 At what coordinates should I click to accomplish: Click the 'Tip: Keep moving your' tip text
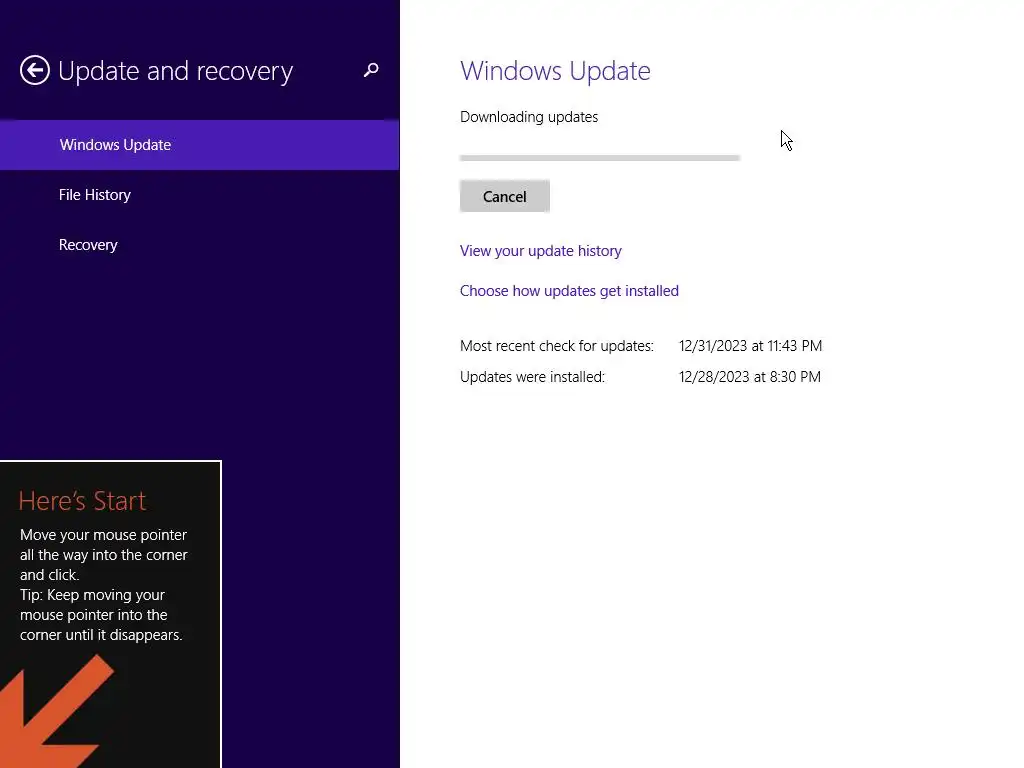(x=92, y=595)
